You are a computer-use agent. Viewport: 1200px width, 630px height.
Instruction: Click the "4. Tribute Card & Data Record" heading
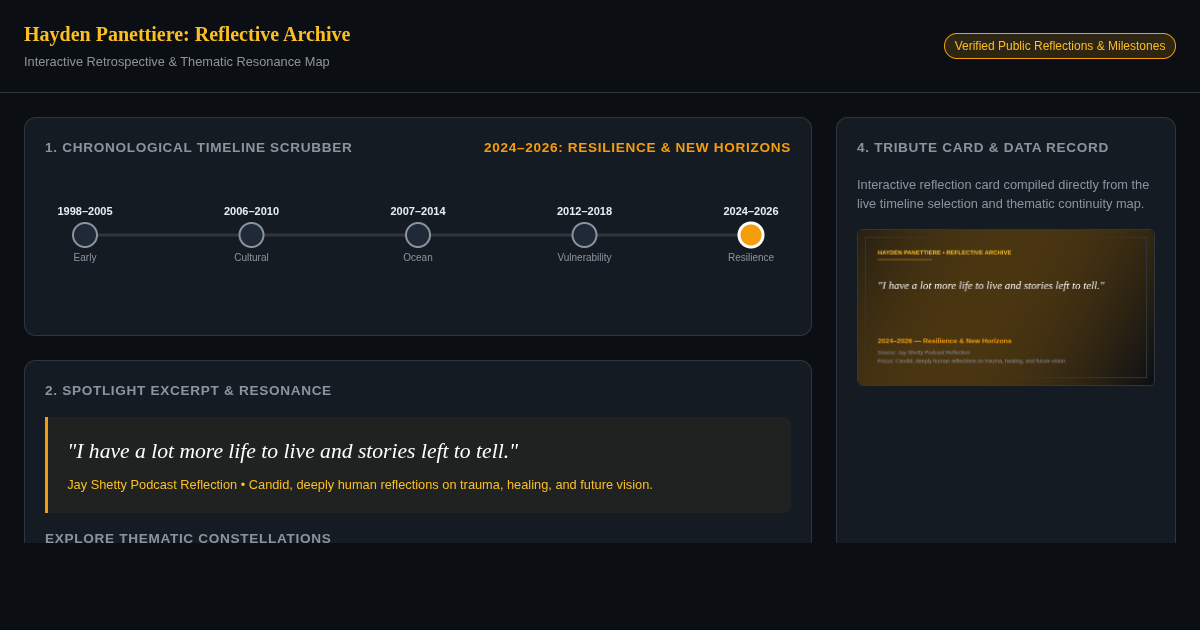click(983, 148)
